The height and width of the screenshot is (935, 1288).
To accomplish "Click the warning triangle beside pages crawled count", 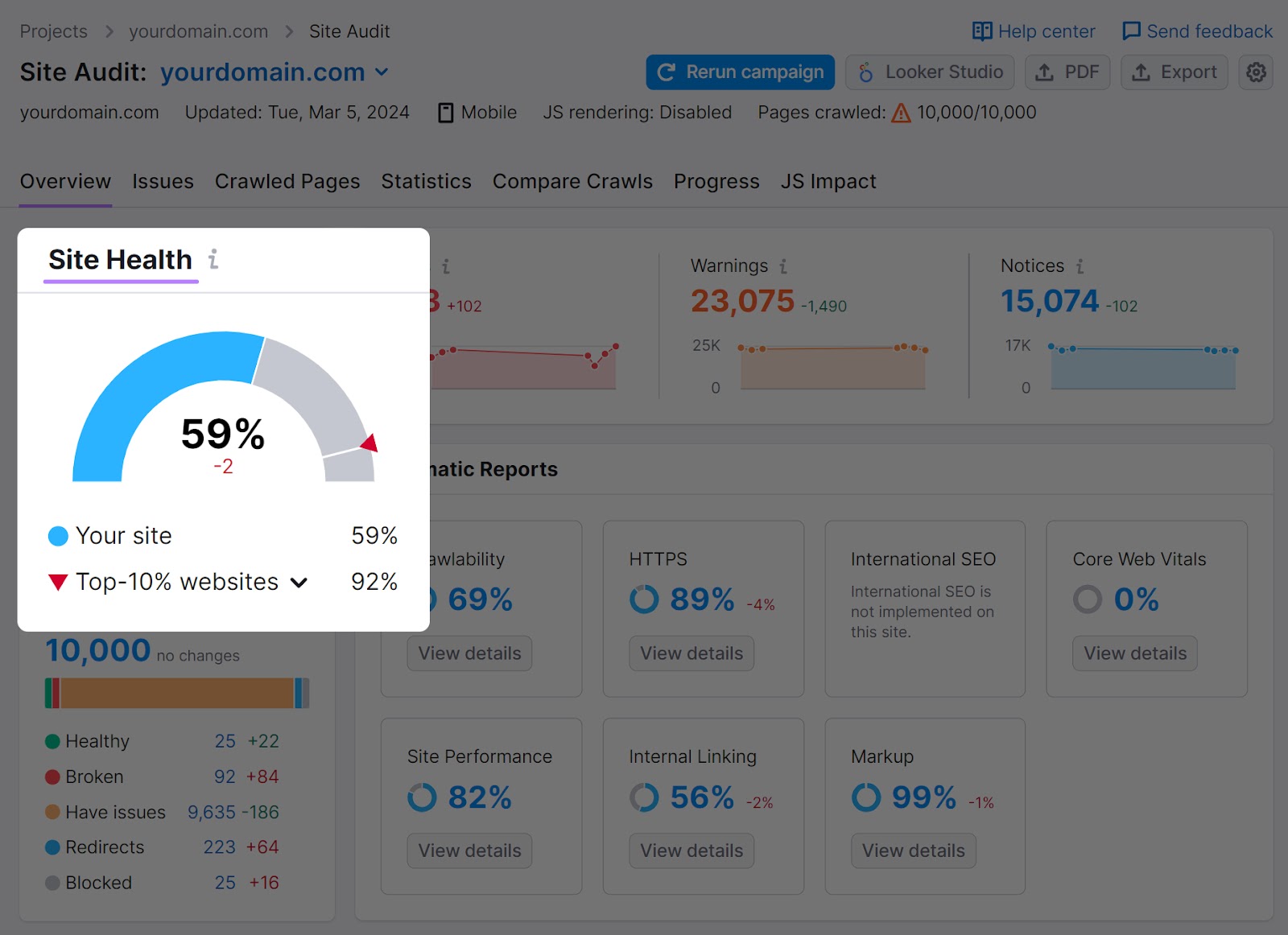I will (900, 113).
